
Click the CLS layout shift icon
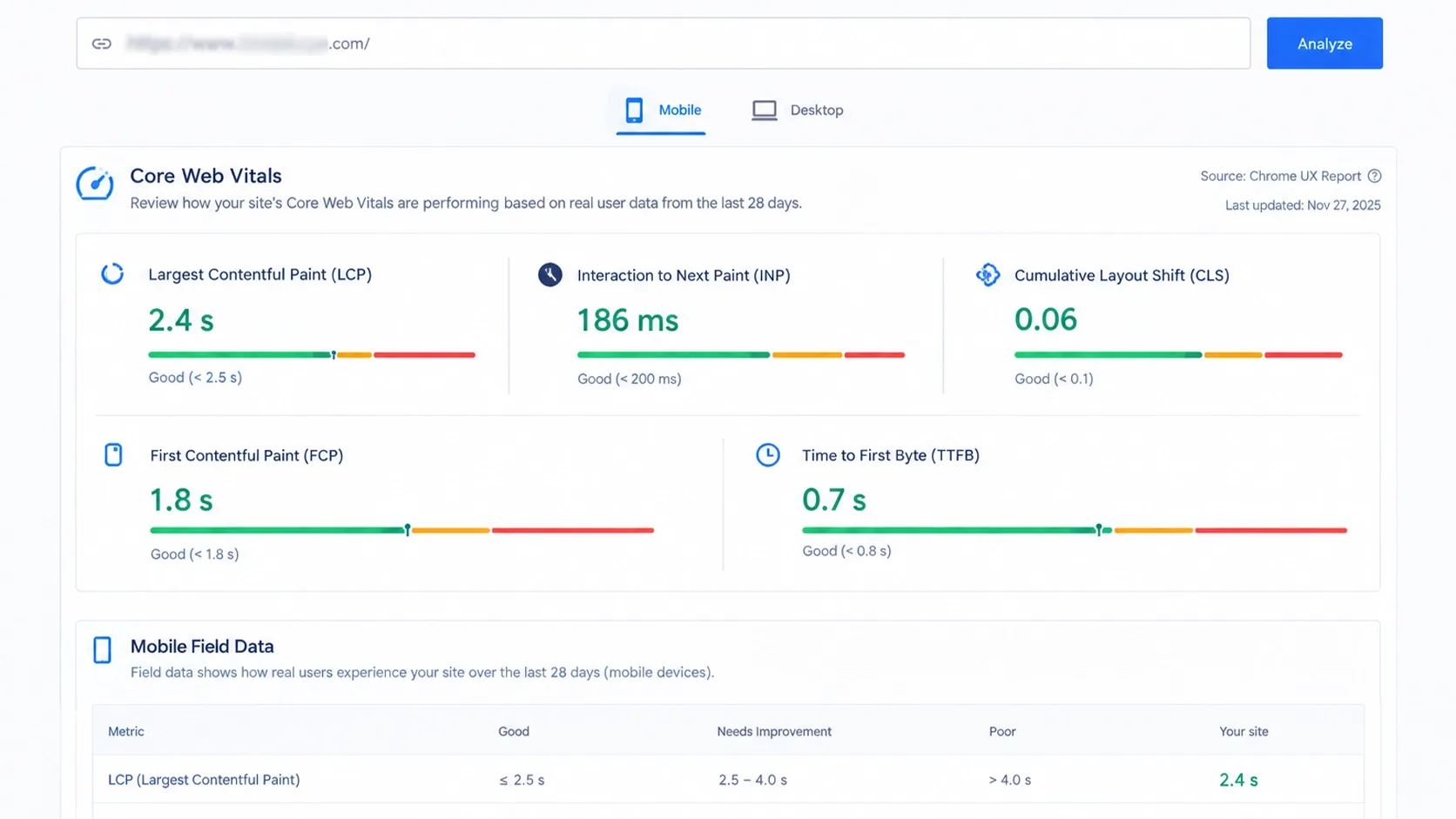(988, 274)
